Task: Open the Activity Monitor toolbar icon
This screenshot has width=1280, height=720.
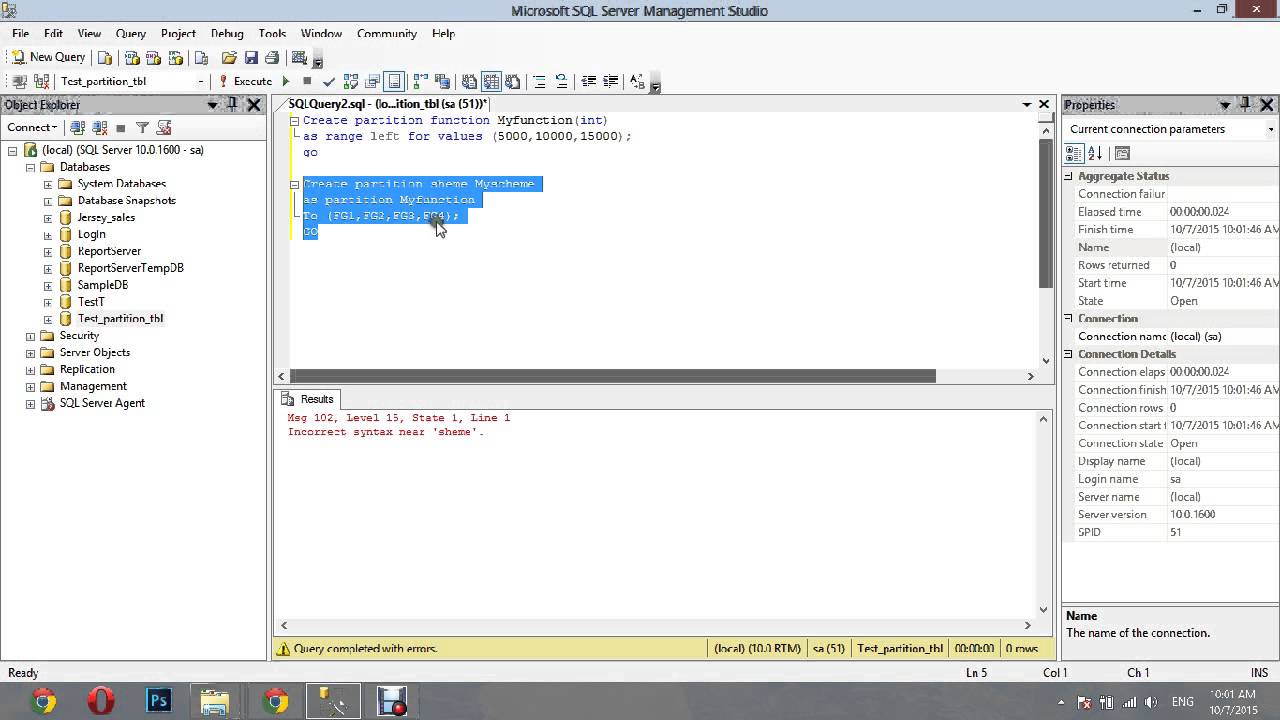Action: point(299,58)
